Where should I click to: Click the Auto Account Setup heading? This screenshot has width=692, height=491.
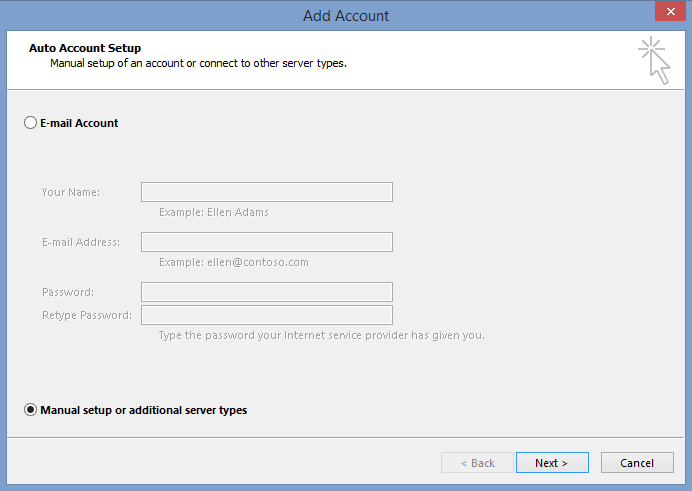(85, 48)
